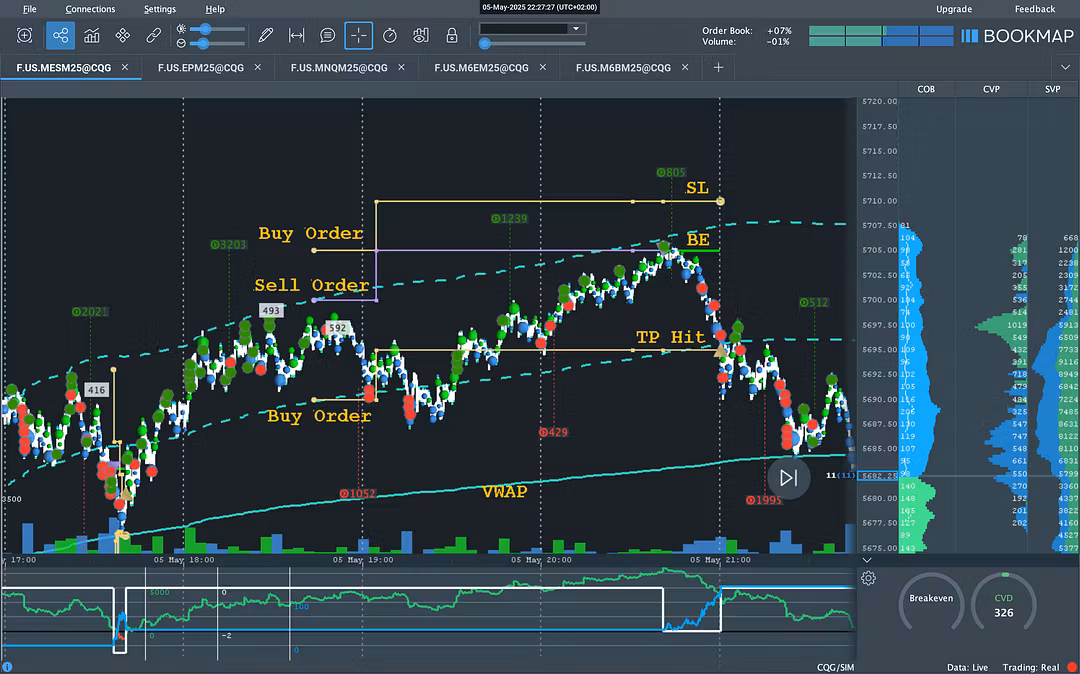Toggle the highlighted crosshair tool

[359, 36]
